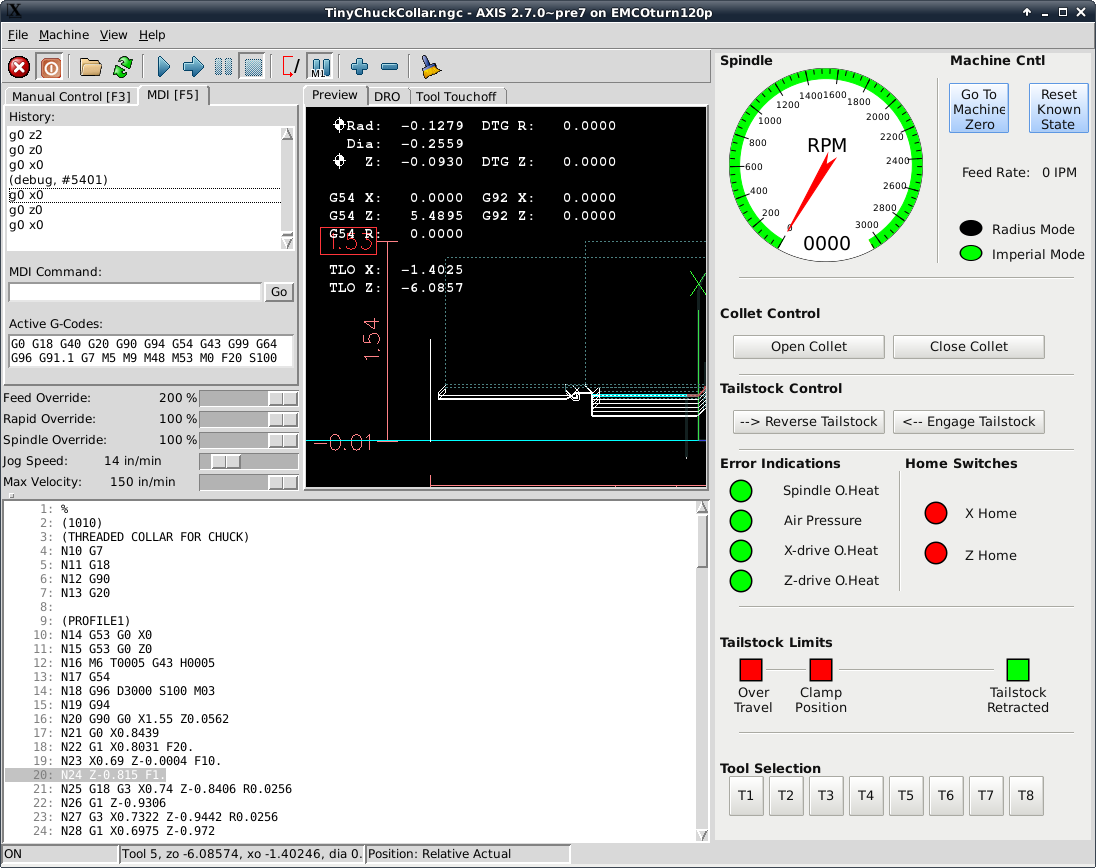Open the Machine menu

point(64,35)
